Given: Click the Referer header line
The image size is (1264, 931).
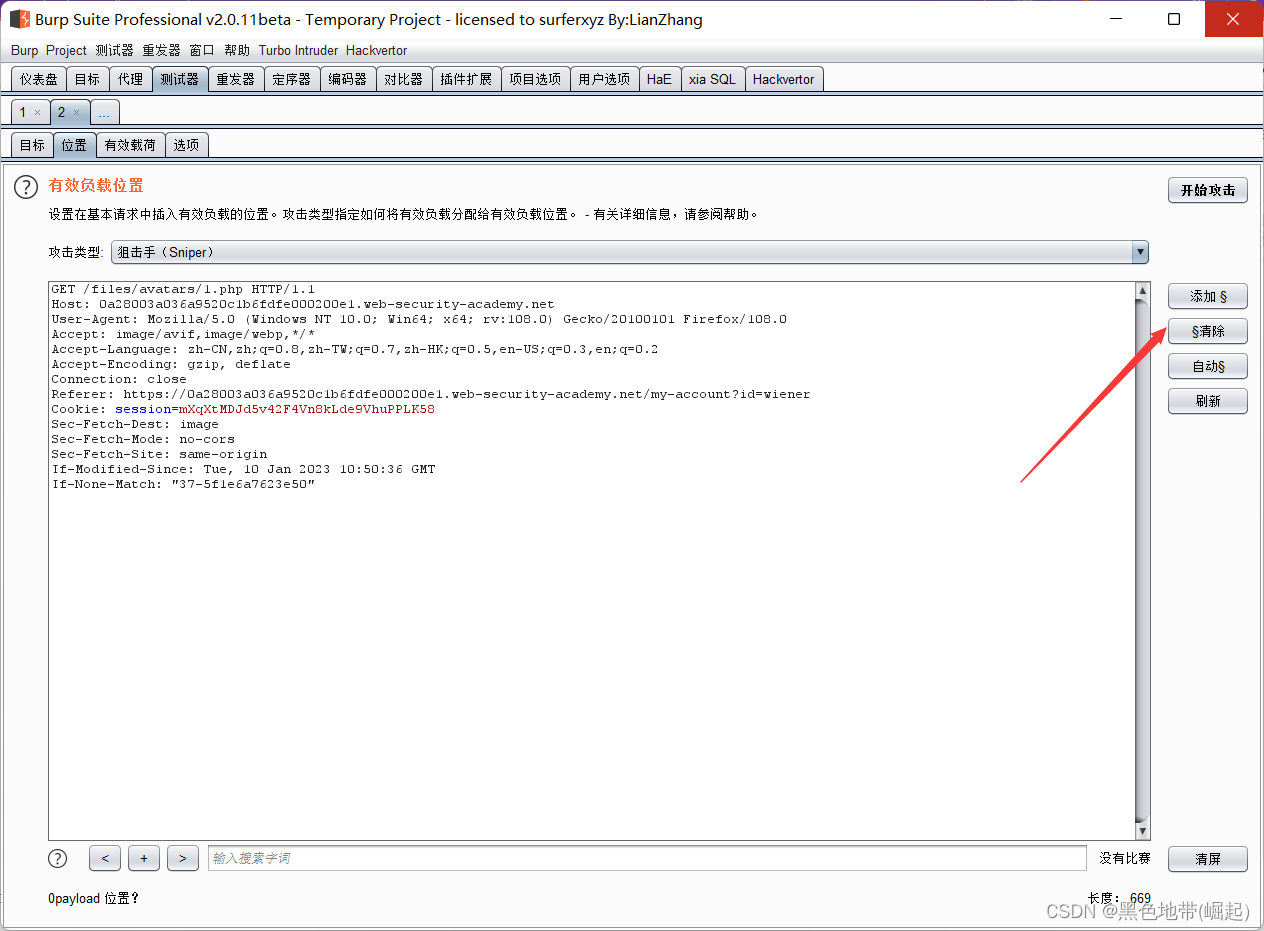Looking at the screenshot, I should pos(431,394).
